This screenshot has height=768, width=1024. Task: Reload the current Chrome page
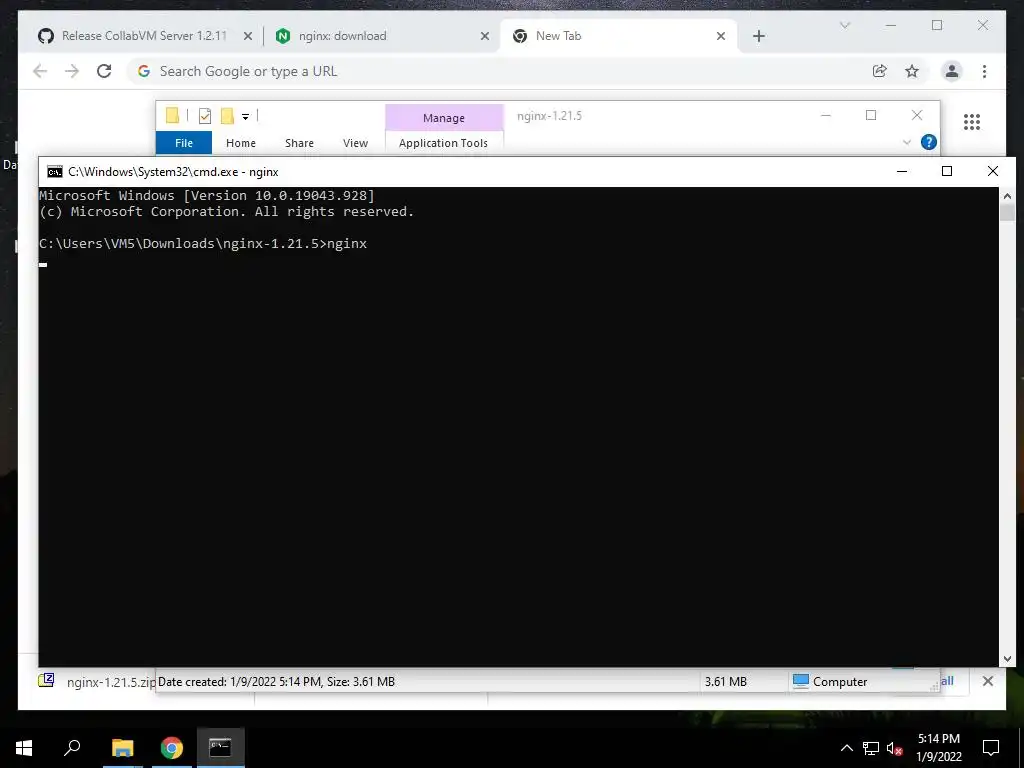click(104, 71)
